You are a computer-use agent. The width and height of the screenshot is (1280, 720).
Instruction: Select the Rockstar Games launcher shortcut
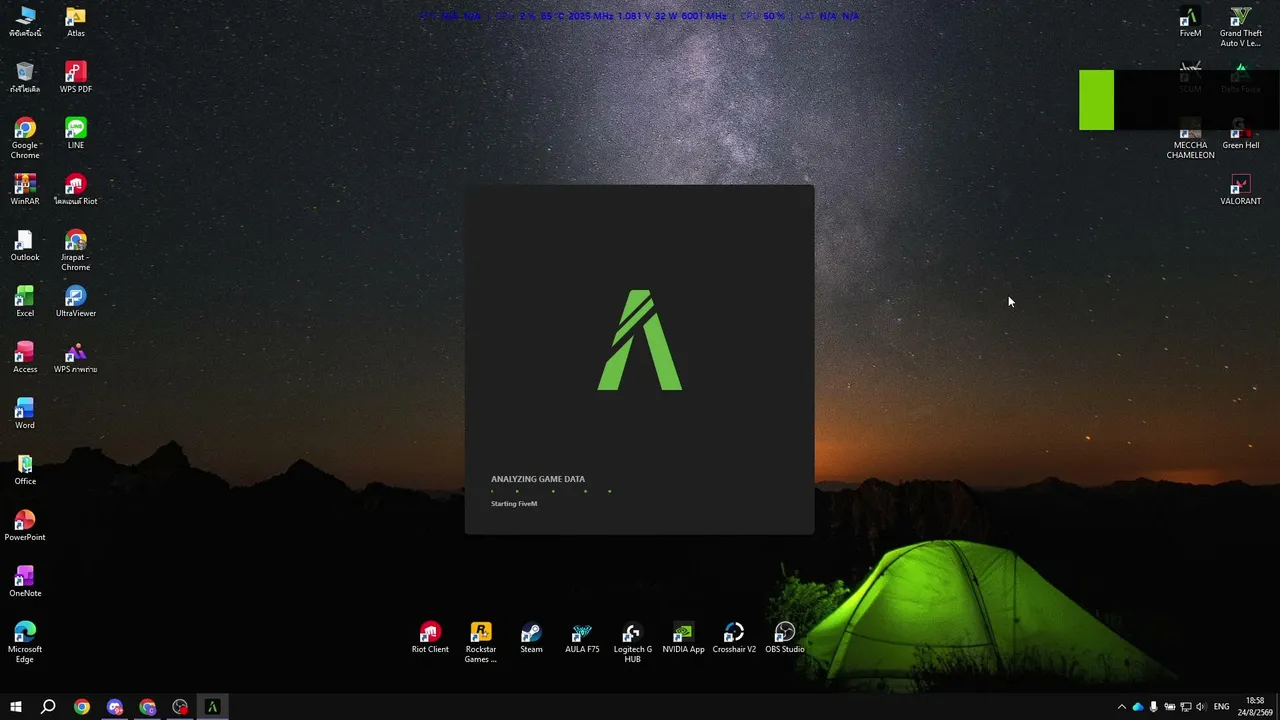[x=481, y=643]
